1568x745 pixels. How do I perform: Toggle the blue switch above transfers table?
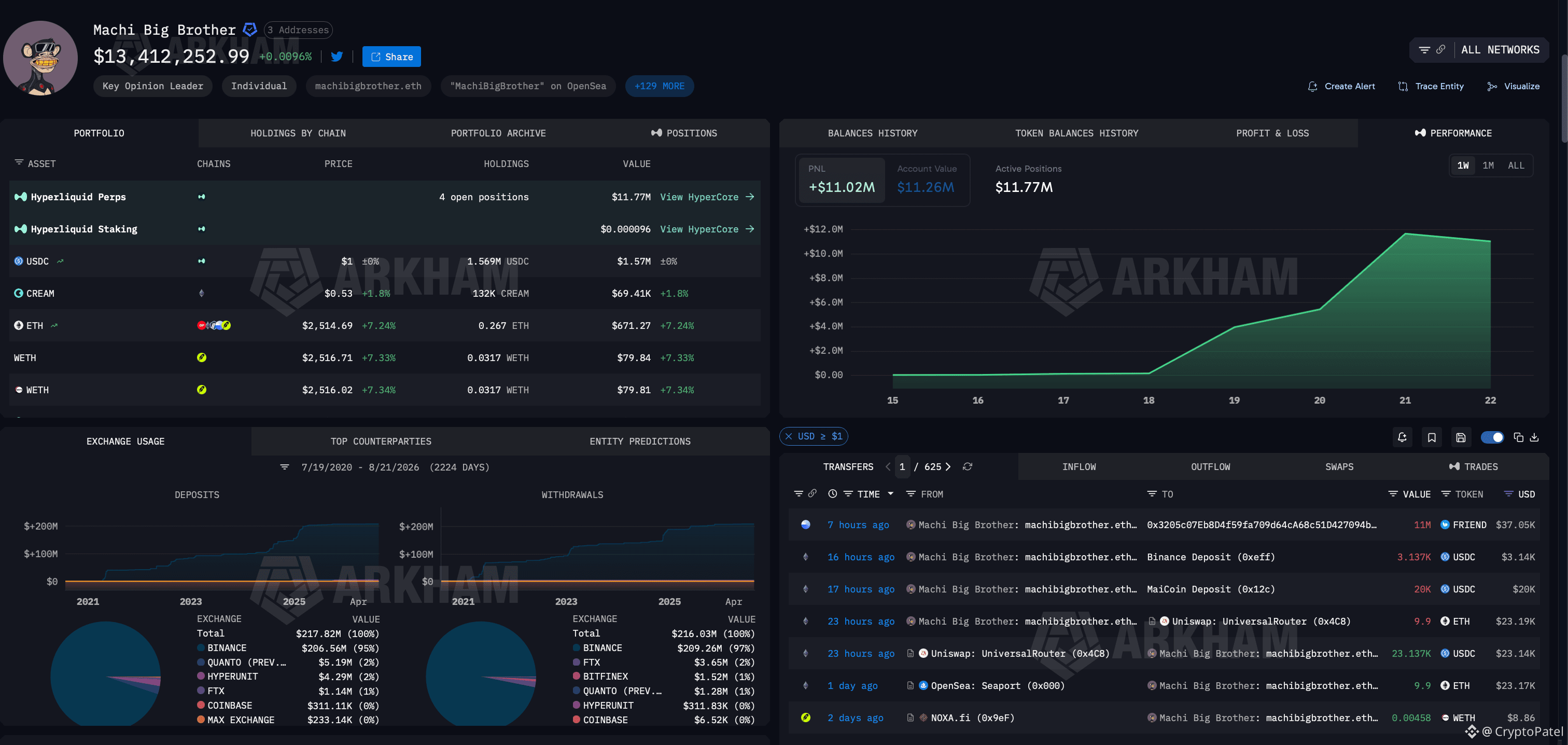tap(1492, 437)
